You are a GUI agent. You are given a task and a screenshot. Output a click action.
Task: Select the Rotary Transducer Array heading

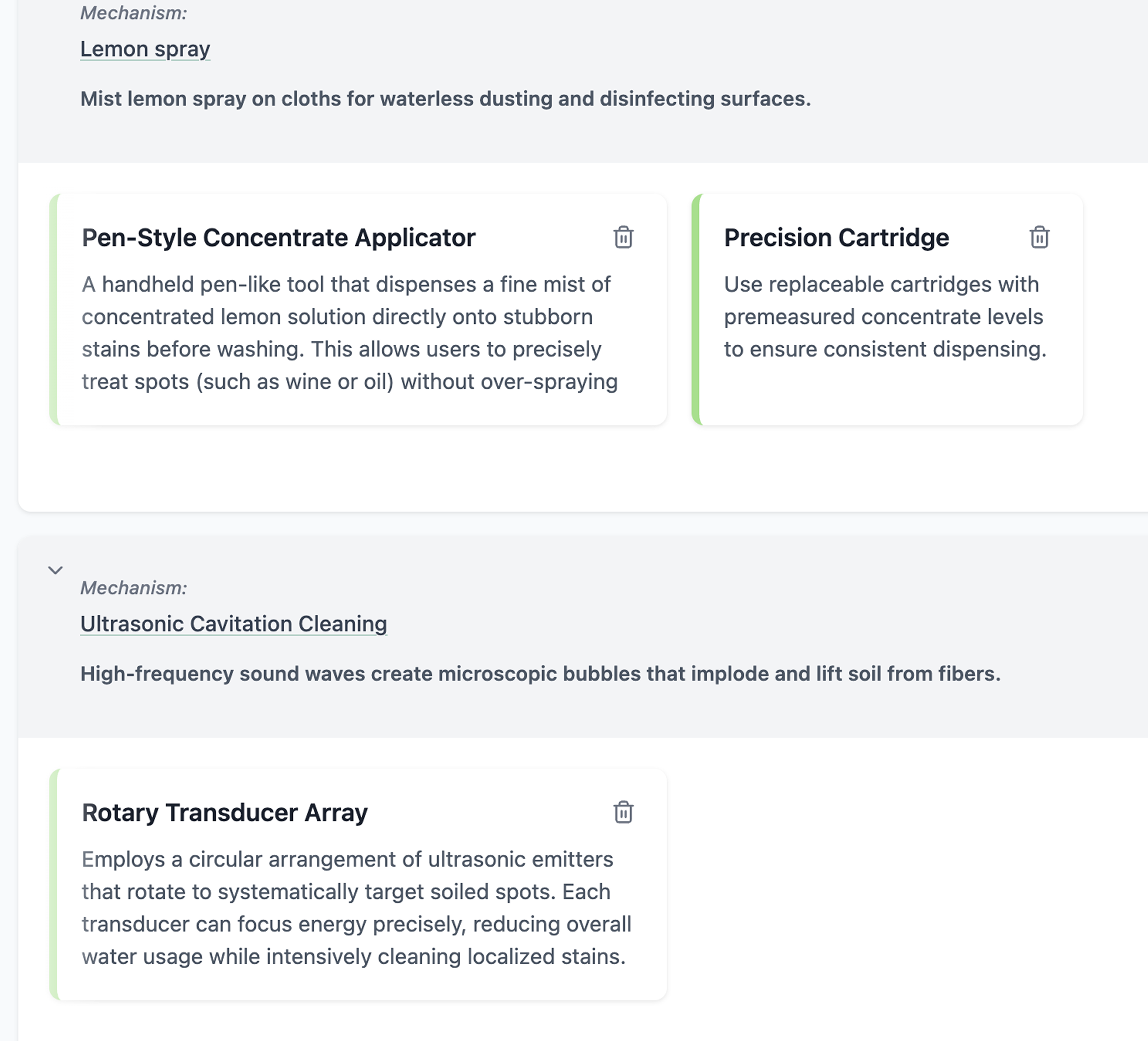pos(224,813)
